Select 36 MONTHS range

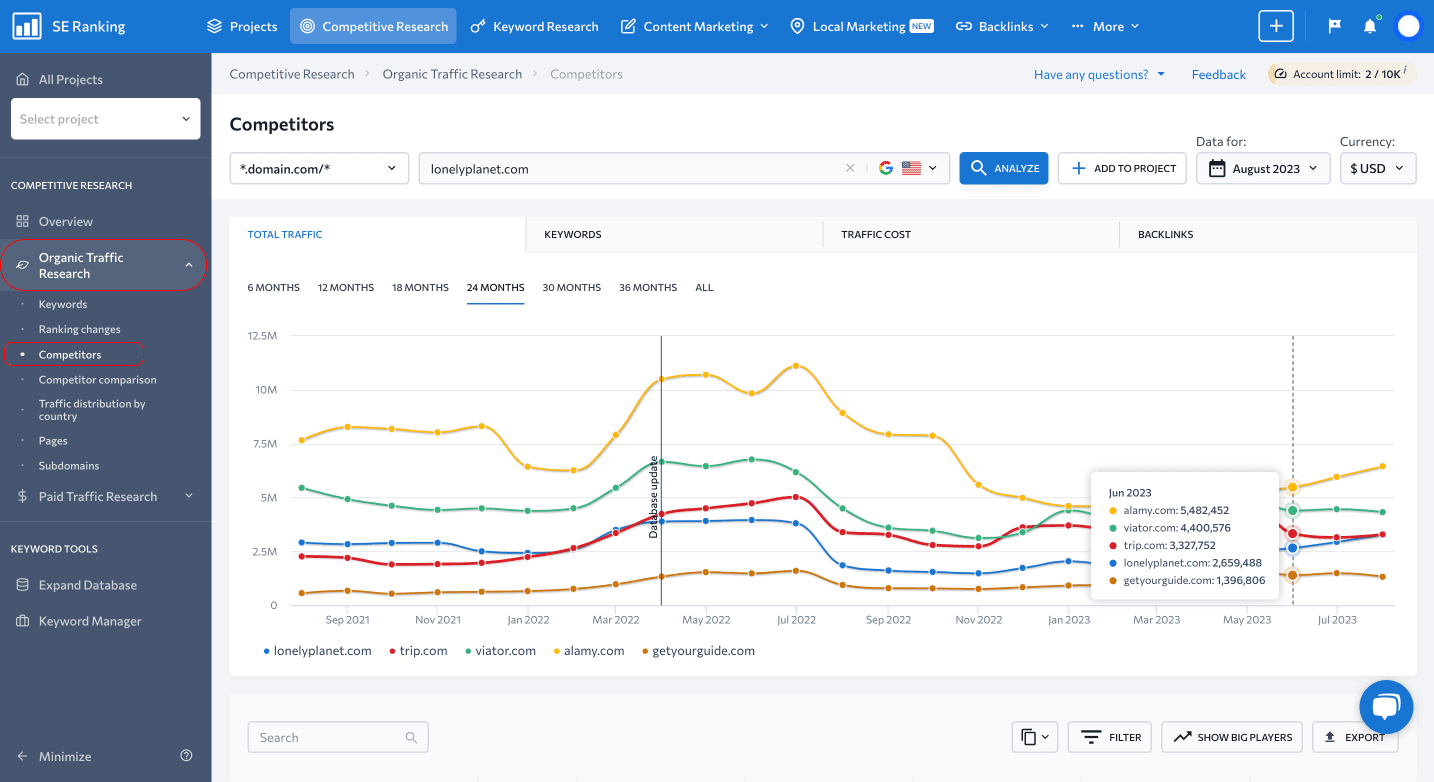648,287
